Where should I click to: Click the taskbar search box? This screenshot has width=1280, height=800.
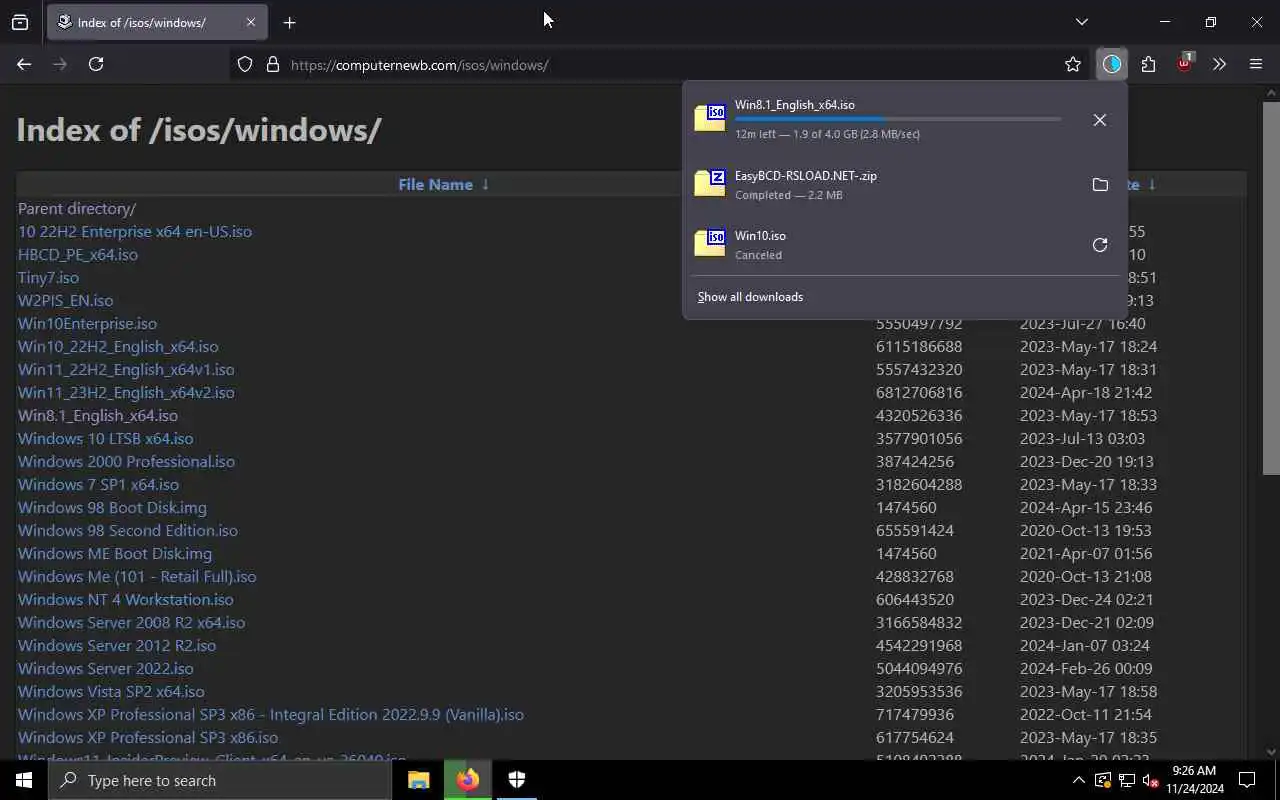[x=220, y=780]
